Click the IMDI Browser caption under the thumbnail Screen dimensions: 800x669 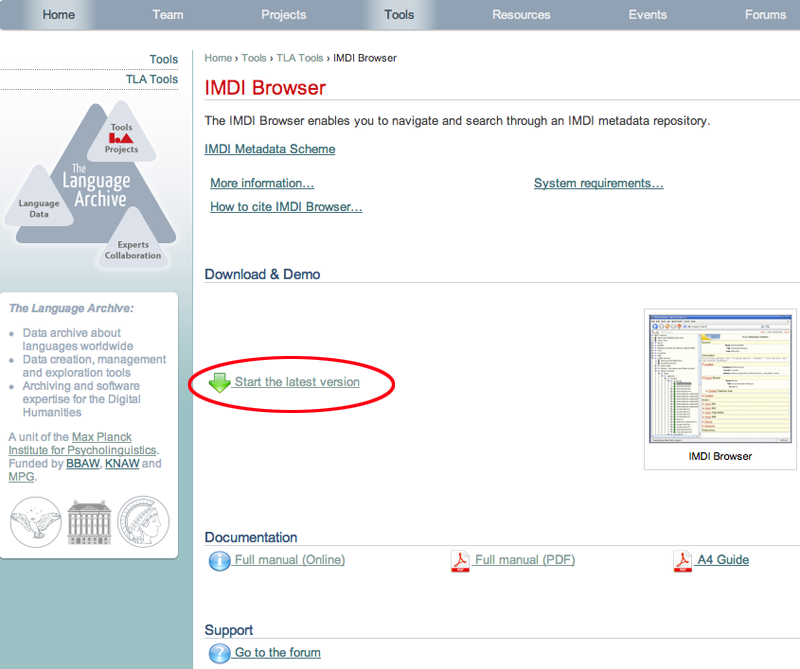[x=720, y=456]
